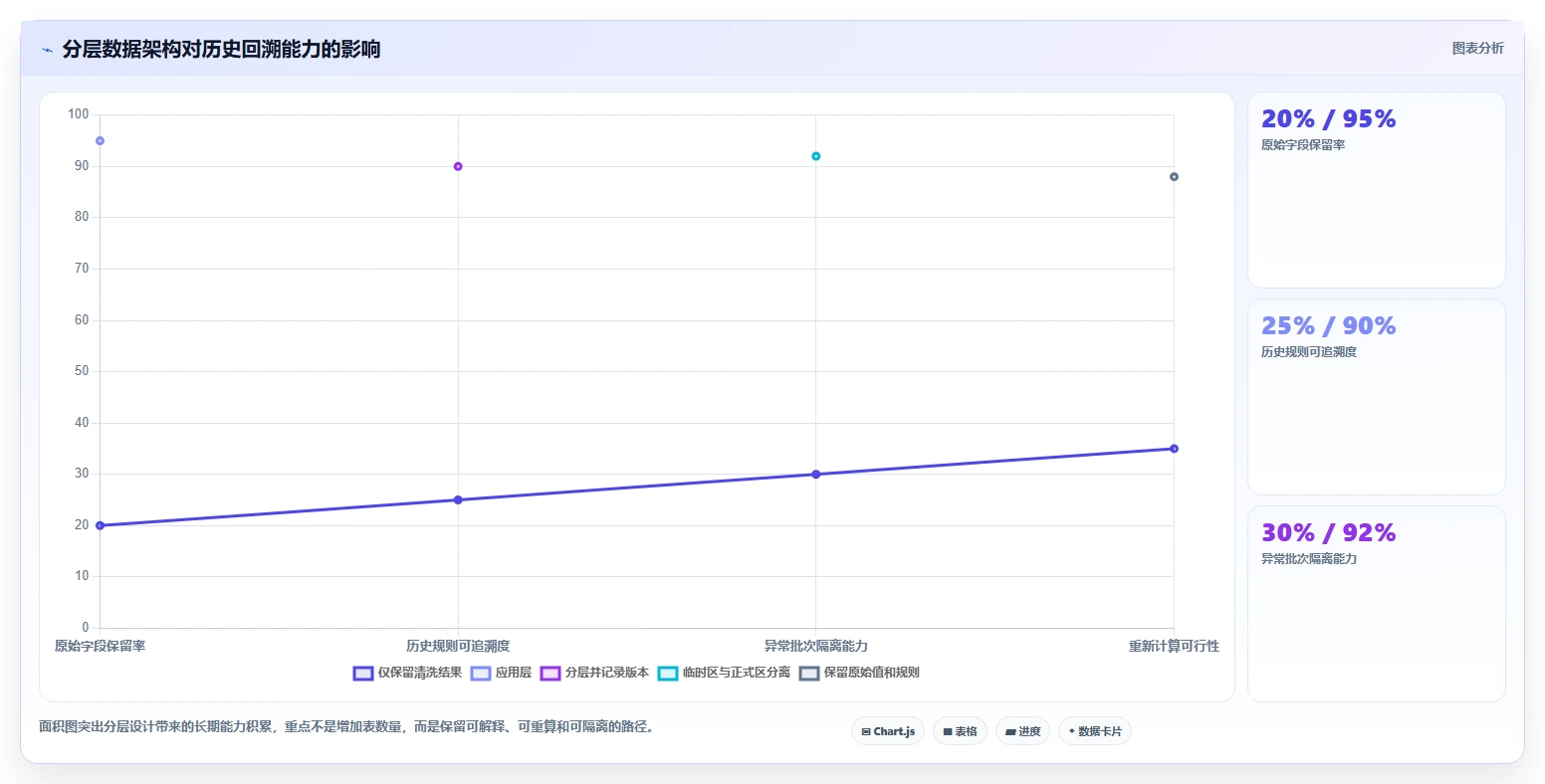This screenshot has height=784, width=1545.
Task: Click the y-axis tick label 100
Action: point(79,114)
